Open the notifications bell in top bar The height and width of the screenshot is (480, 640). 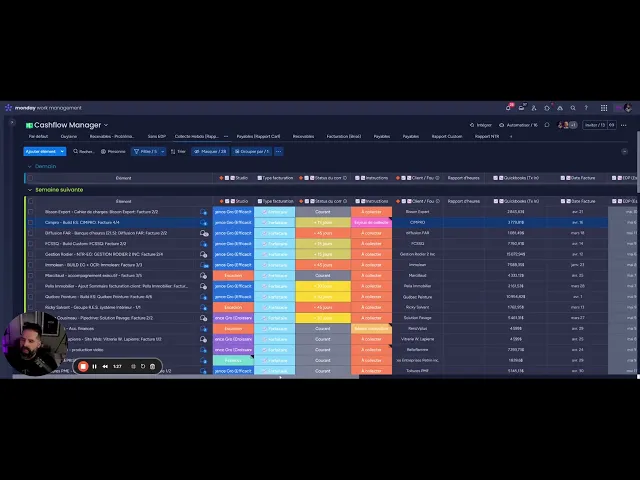coord(509,108)
